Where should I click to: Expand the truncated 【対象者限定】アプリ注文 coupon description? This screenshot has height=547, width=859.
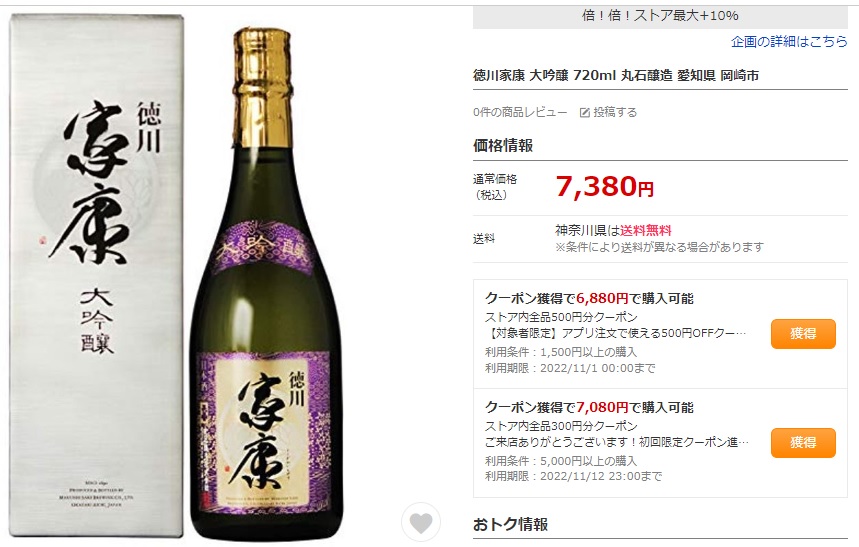[615, 333]
